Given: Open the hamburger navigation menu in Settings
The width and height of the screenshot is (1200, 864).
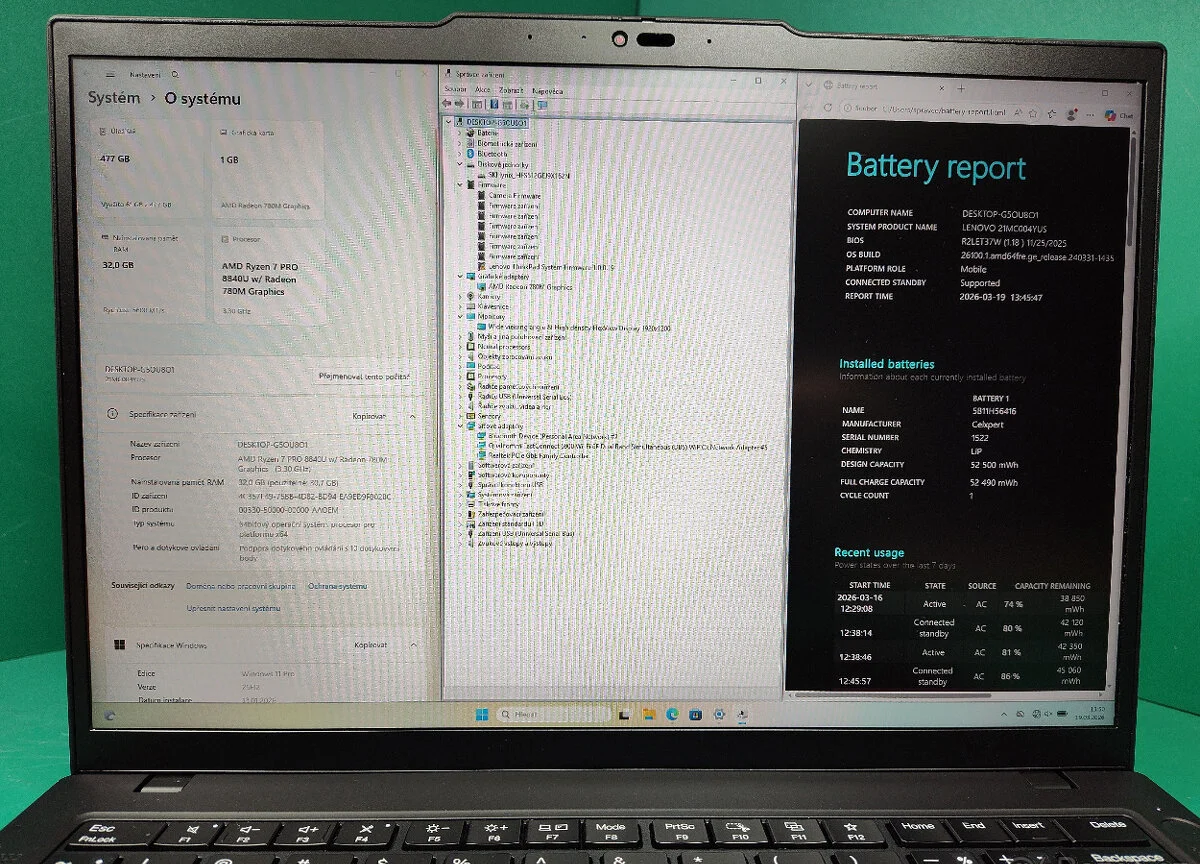Looking at the screenshot, I should (109, 75).
